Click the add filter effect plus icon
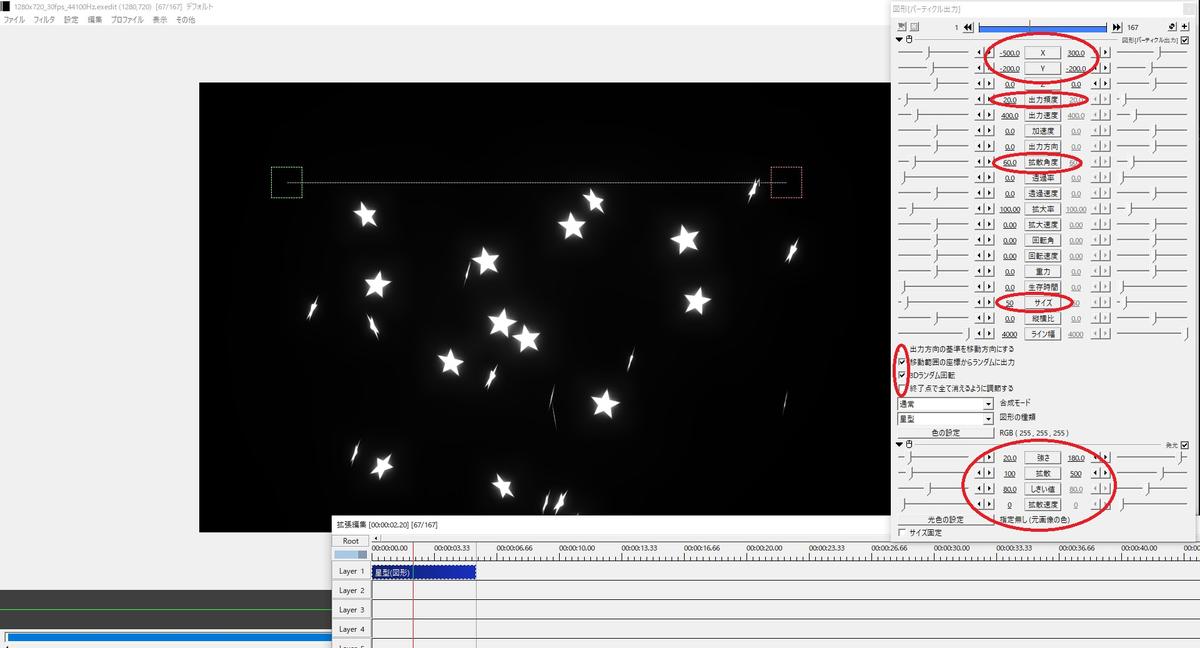The height and width of the screenshot is (648, 1200). [x=1185, y=27]
